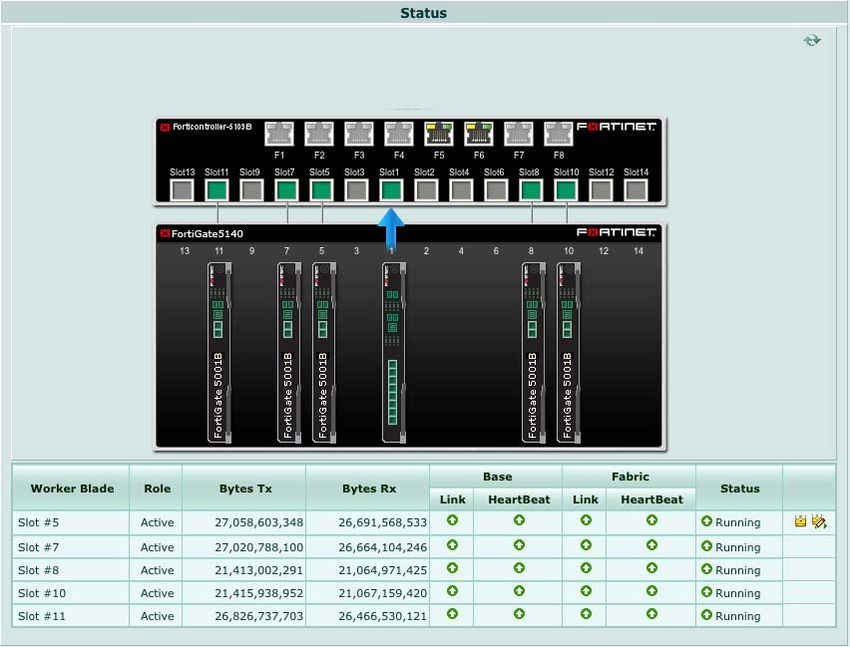Screen dimensions: 850x647
Task: Click the Base HeartBeat icon for Slot #7
Action: (519, 545)
